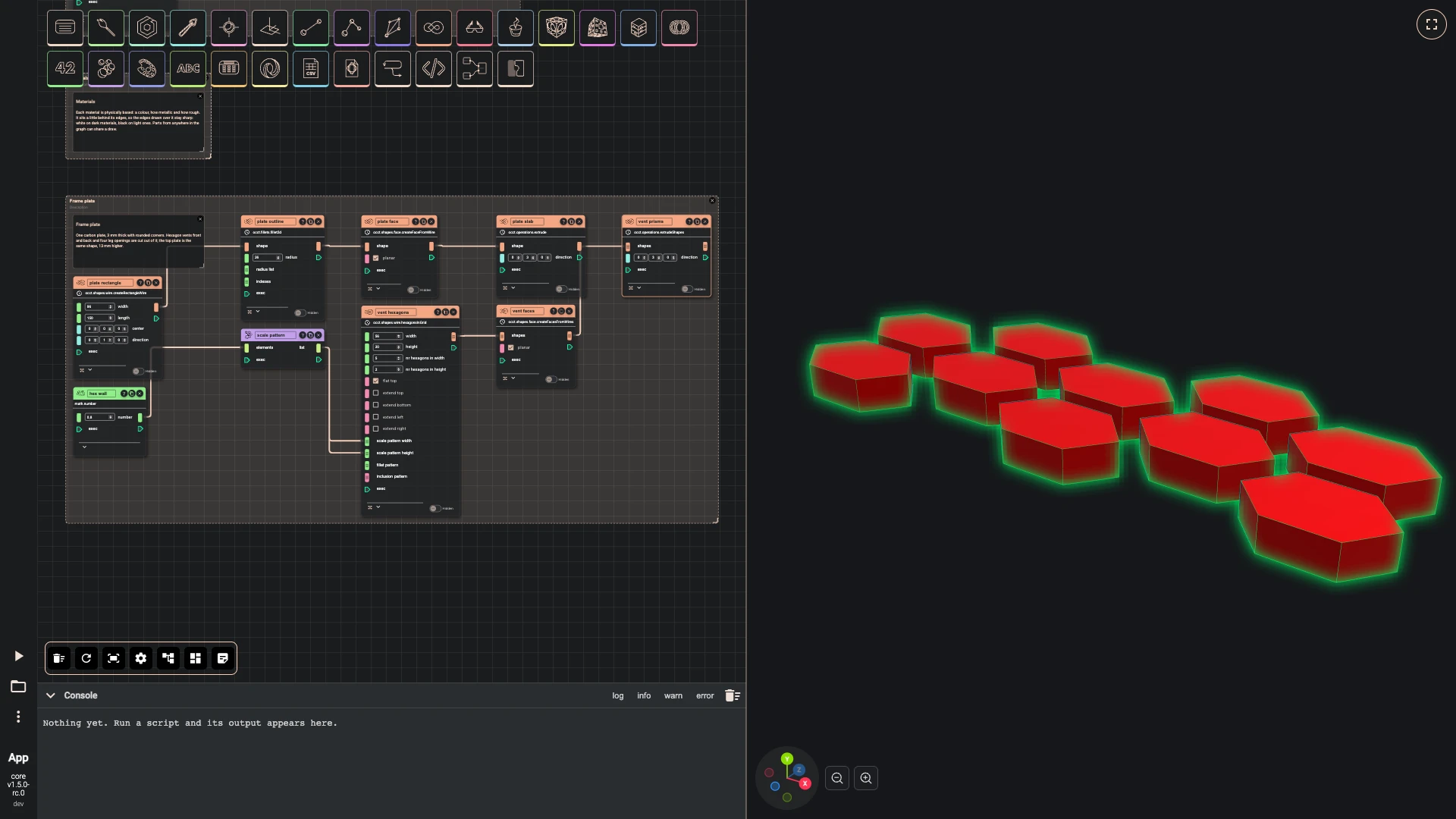Enable extend bottom in vent hexagons
This screenshot has height=819, width=1456.
(x=375, y=405)
